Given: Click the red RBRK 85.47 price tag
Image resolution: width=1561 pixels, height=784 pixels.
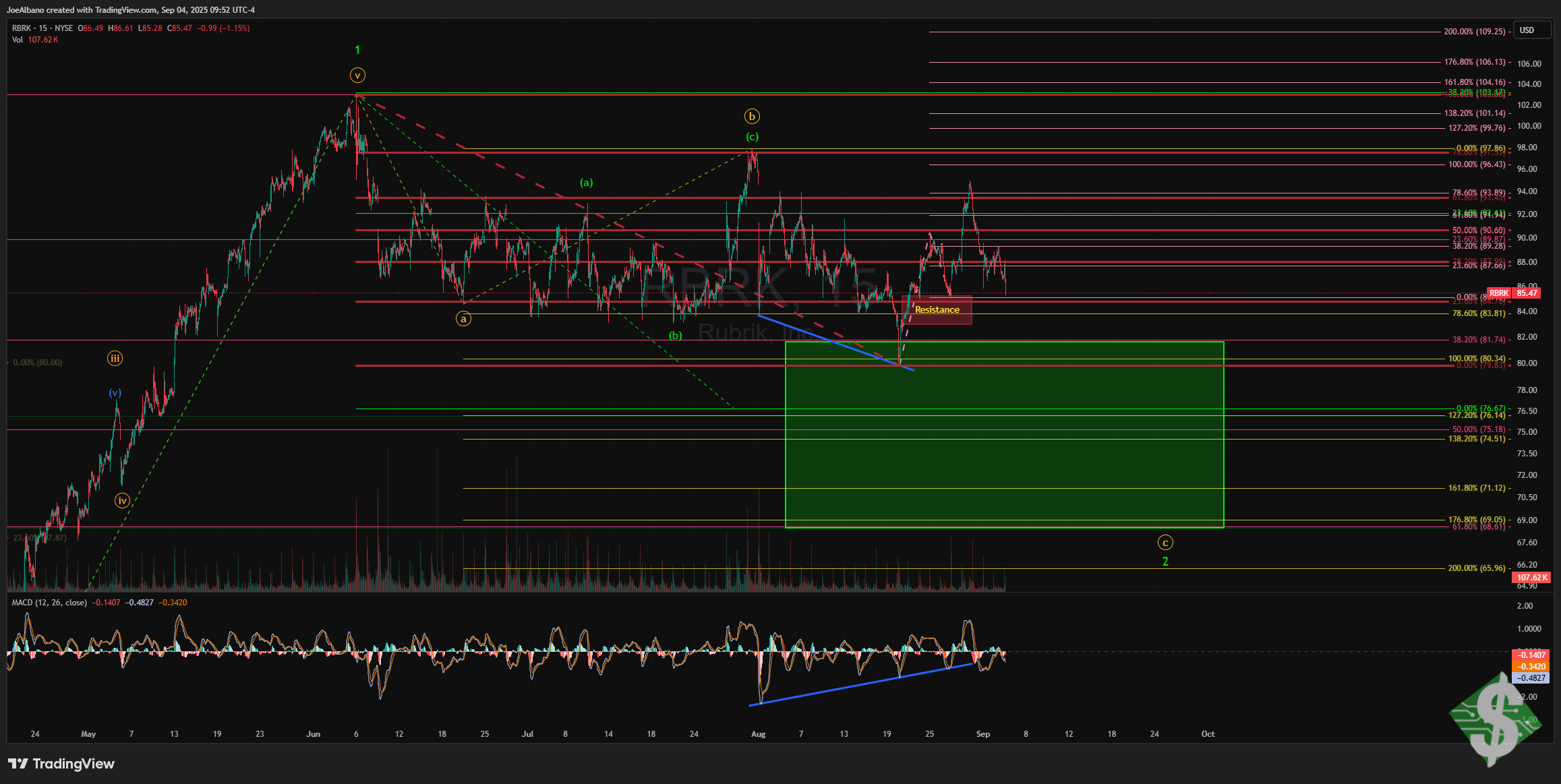Looking at the screenshot, I should coord(1517,293).
